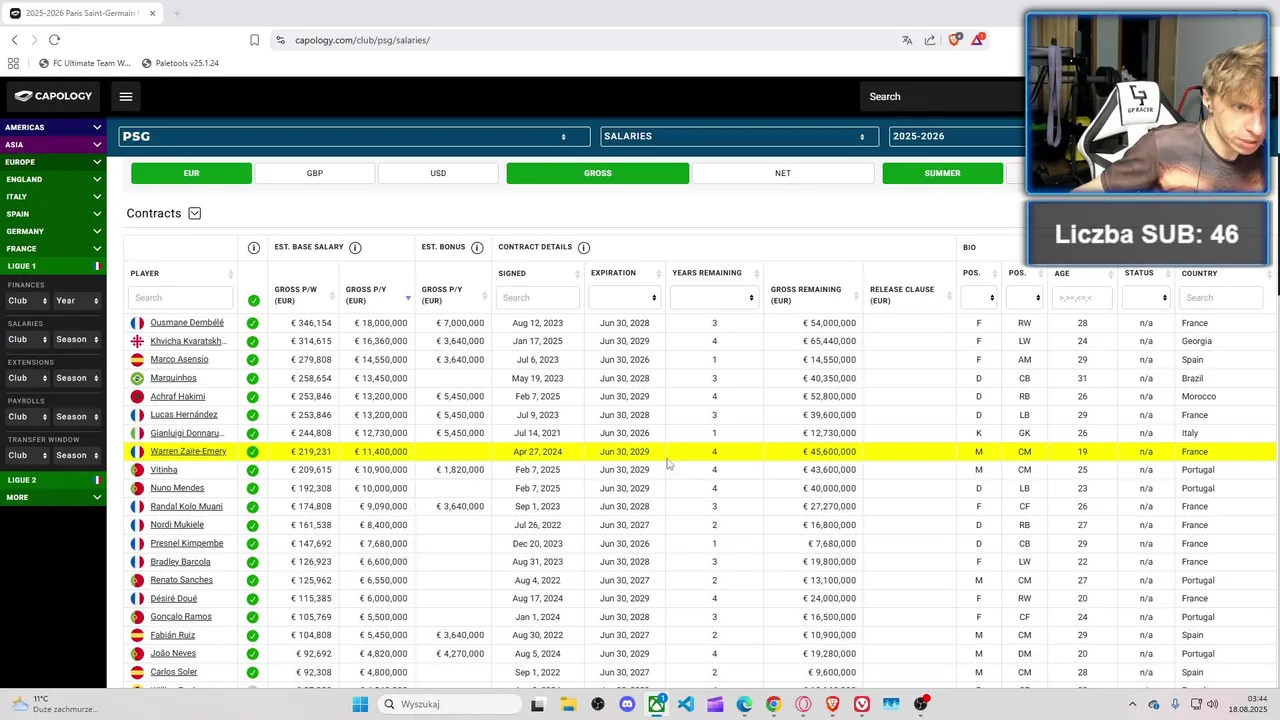Image resolution: width=1280 pixels, height=720 pixels.
Task: Switch currency to GBP
Action: [x=315, y=173]
